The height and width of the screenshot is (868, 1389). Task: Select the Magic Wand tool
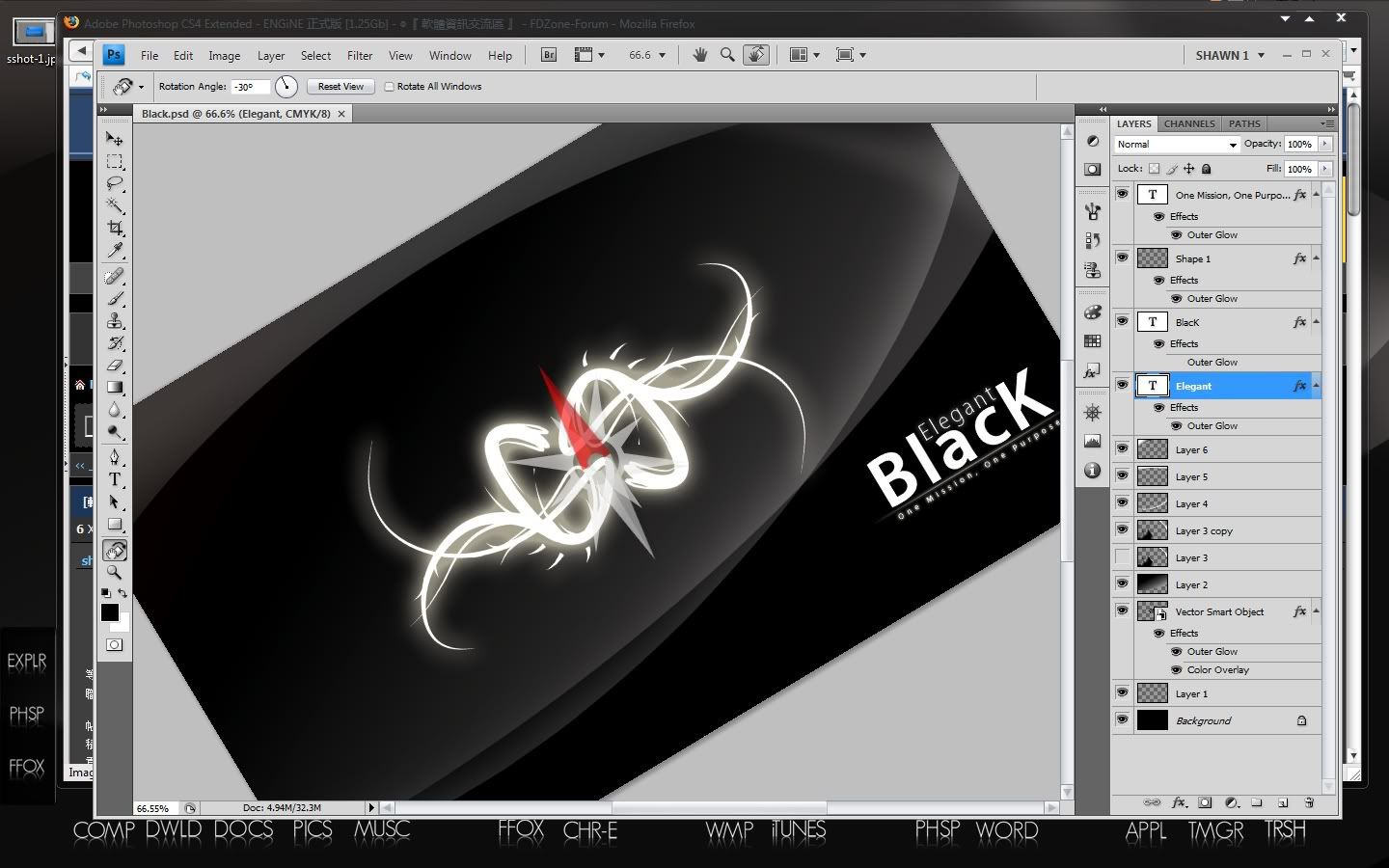pyautogui.click(x=115, y=205)
